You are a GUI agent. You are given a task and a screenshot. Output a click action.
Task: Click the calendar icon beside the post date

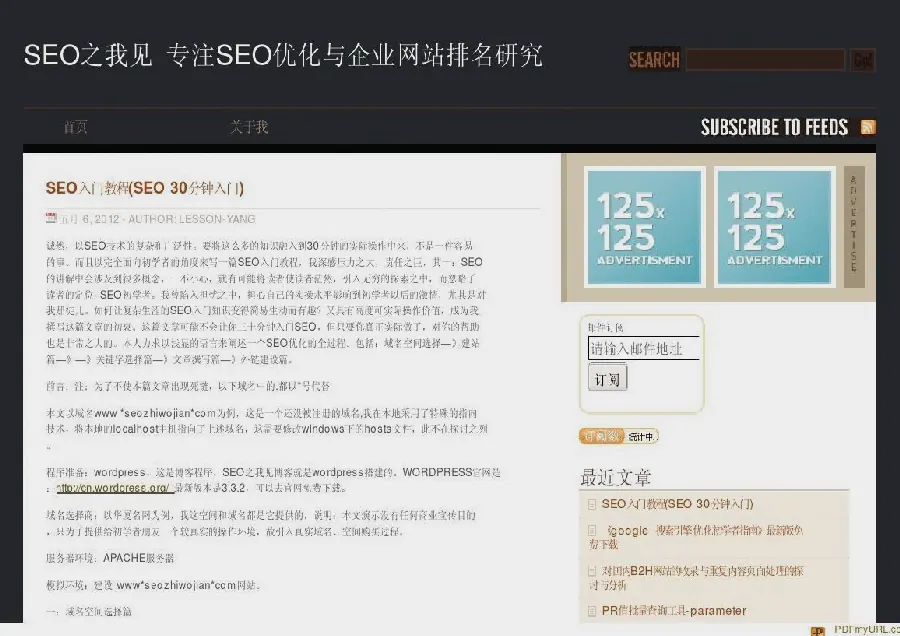[51, 218]
